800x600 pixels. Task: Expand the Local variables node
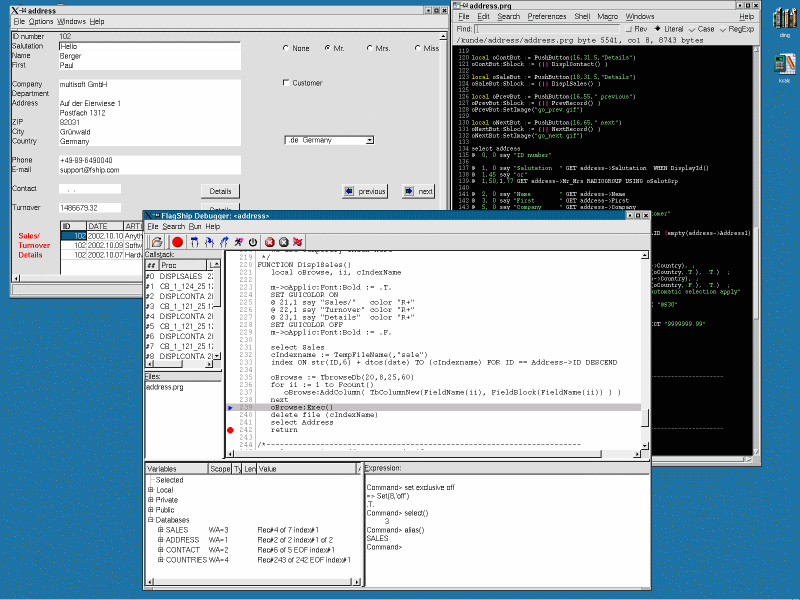point(151,490)
